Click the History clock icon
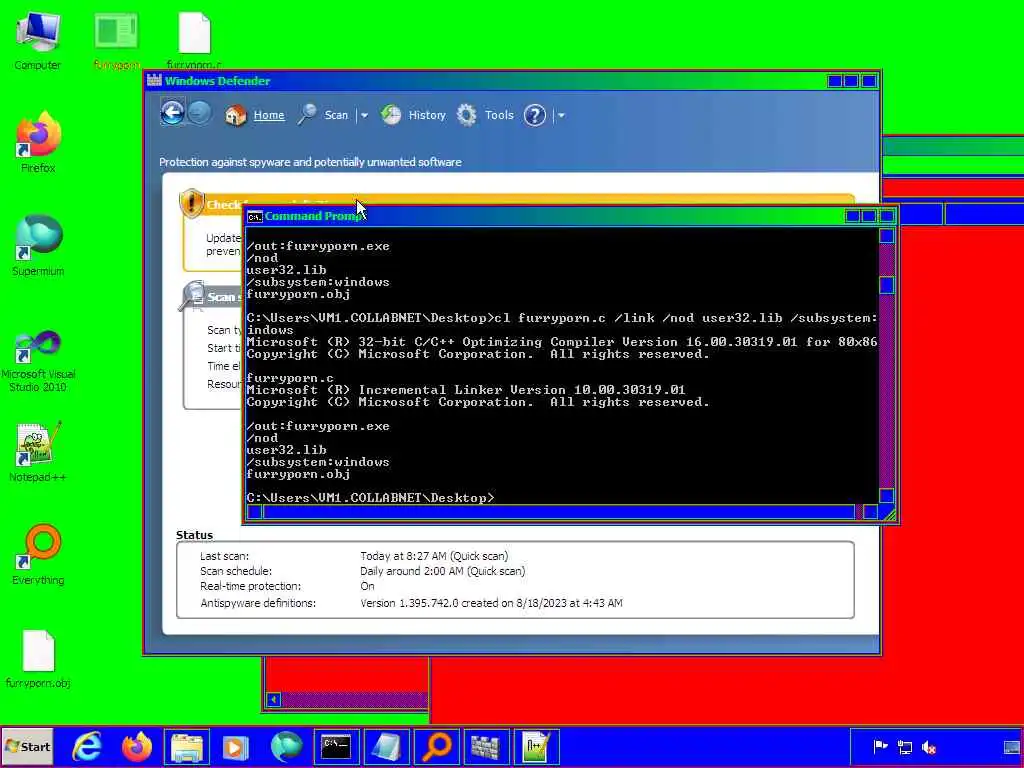 click(x=391, y=115)
